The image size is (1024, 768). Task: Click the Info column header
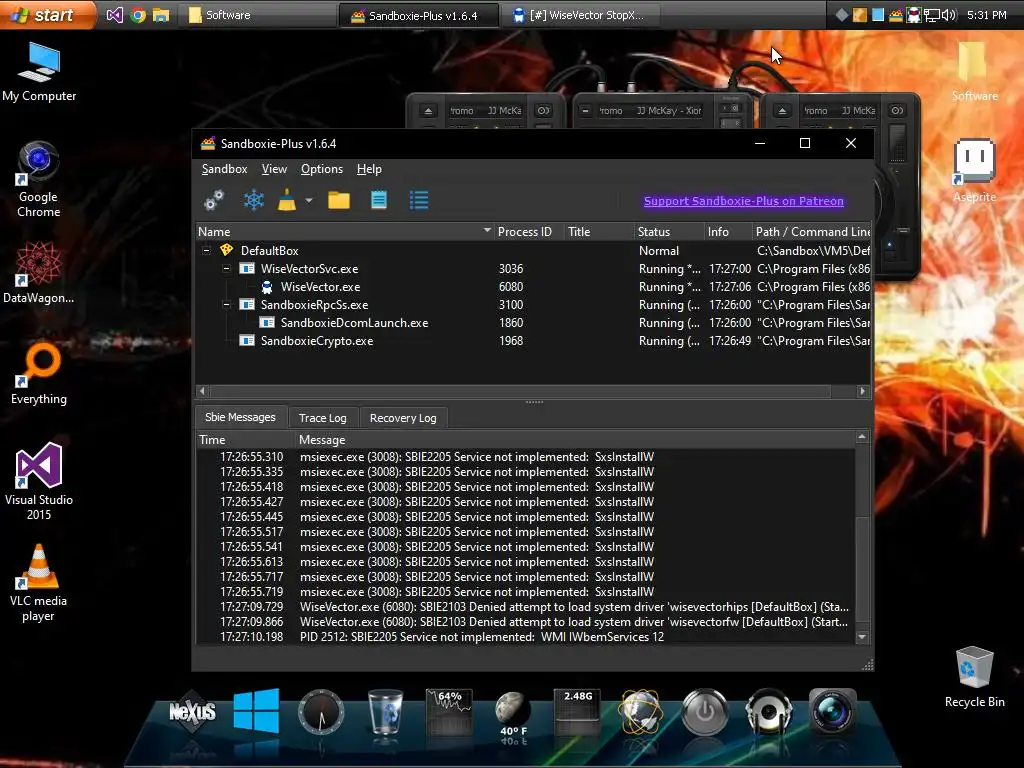(728, 232)
